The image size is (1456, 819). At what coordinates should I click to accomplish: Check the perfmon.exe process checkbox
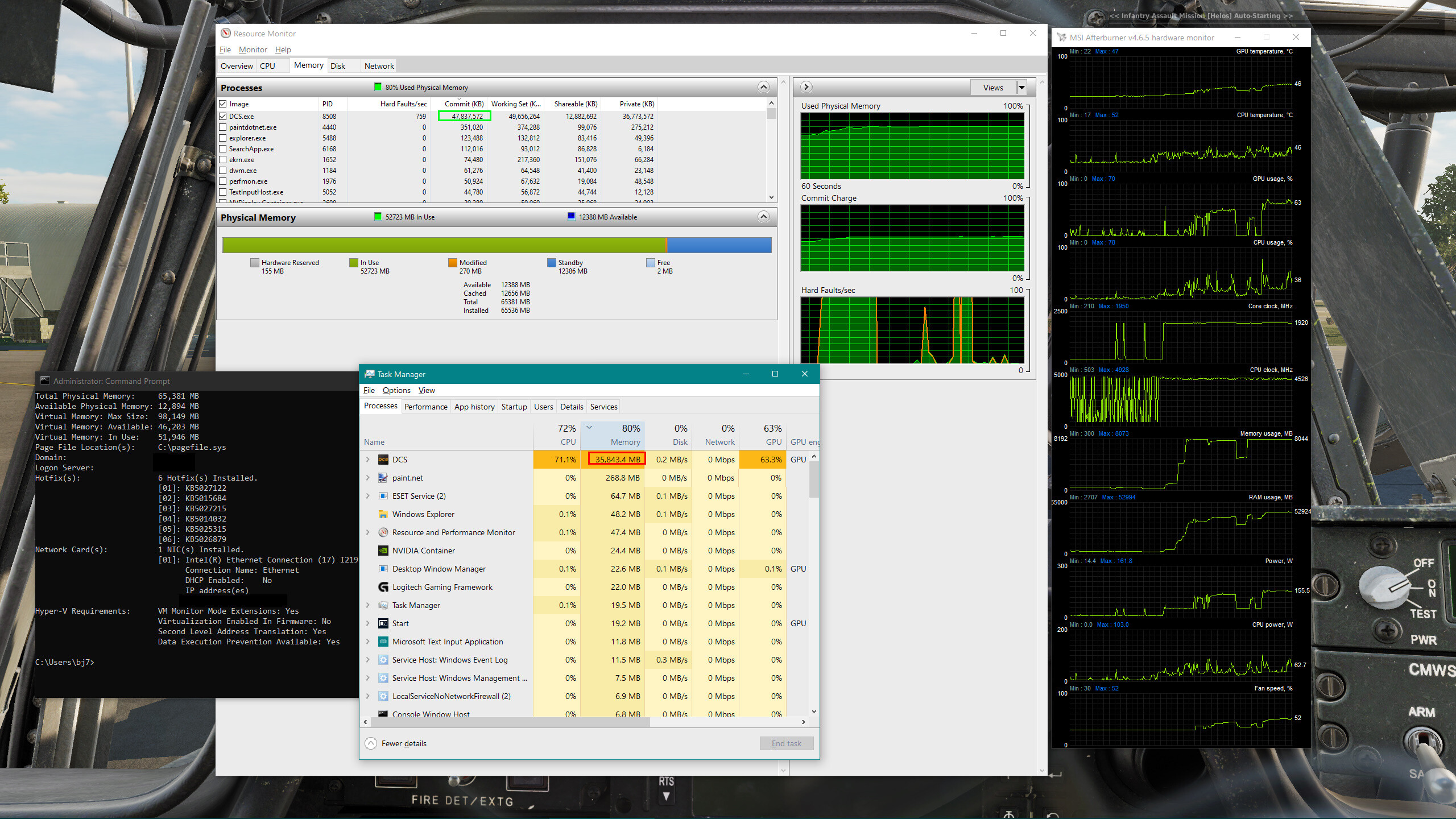point(223,181)
